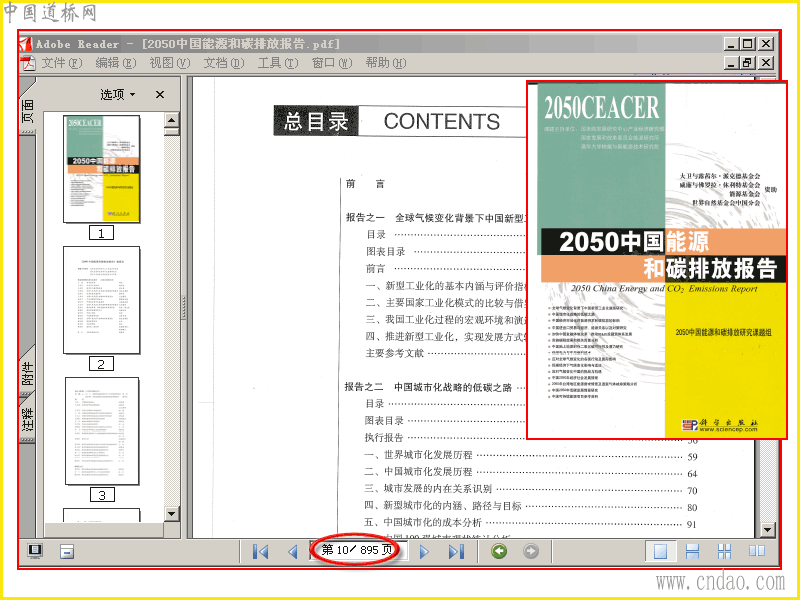The height and width of the screenshot is (600, 800).
Task: Open the 窗口(W) menu
Action: coord(332,63)
